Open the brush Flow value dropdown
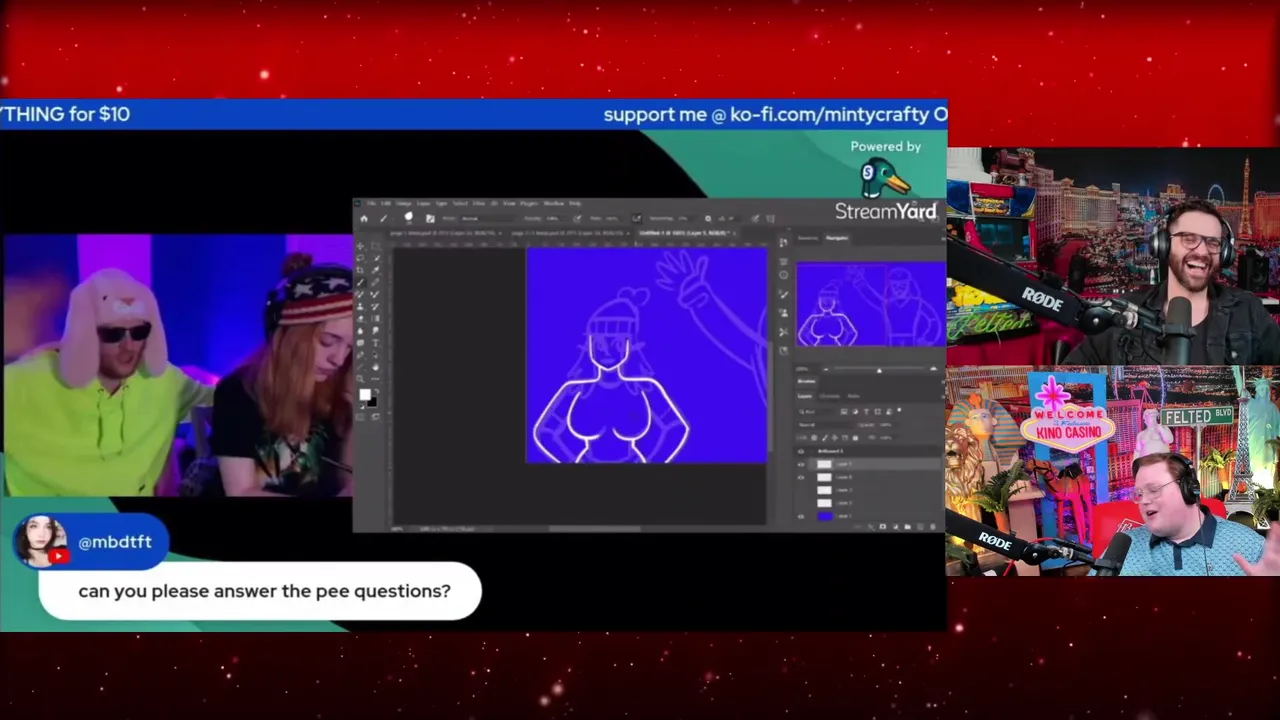Viewport: 1280px width, 720px height. tap(612, 219)
